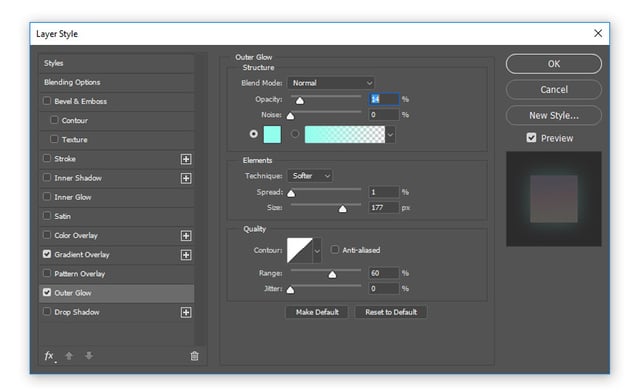The image size is (630, 392).
Task: Click the Jitter percent input field
Action: (x=384, y=289)
